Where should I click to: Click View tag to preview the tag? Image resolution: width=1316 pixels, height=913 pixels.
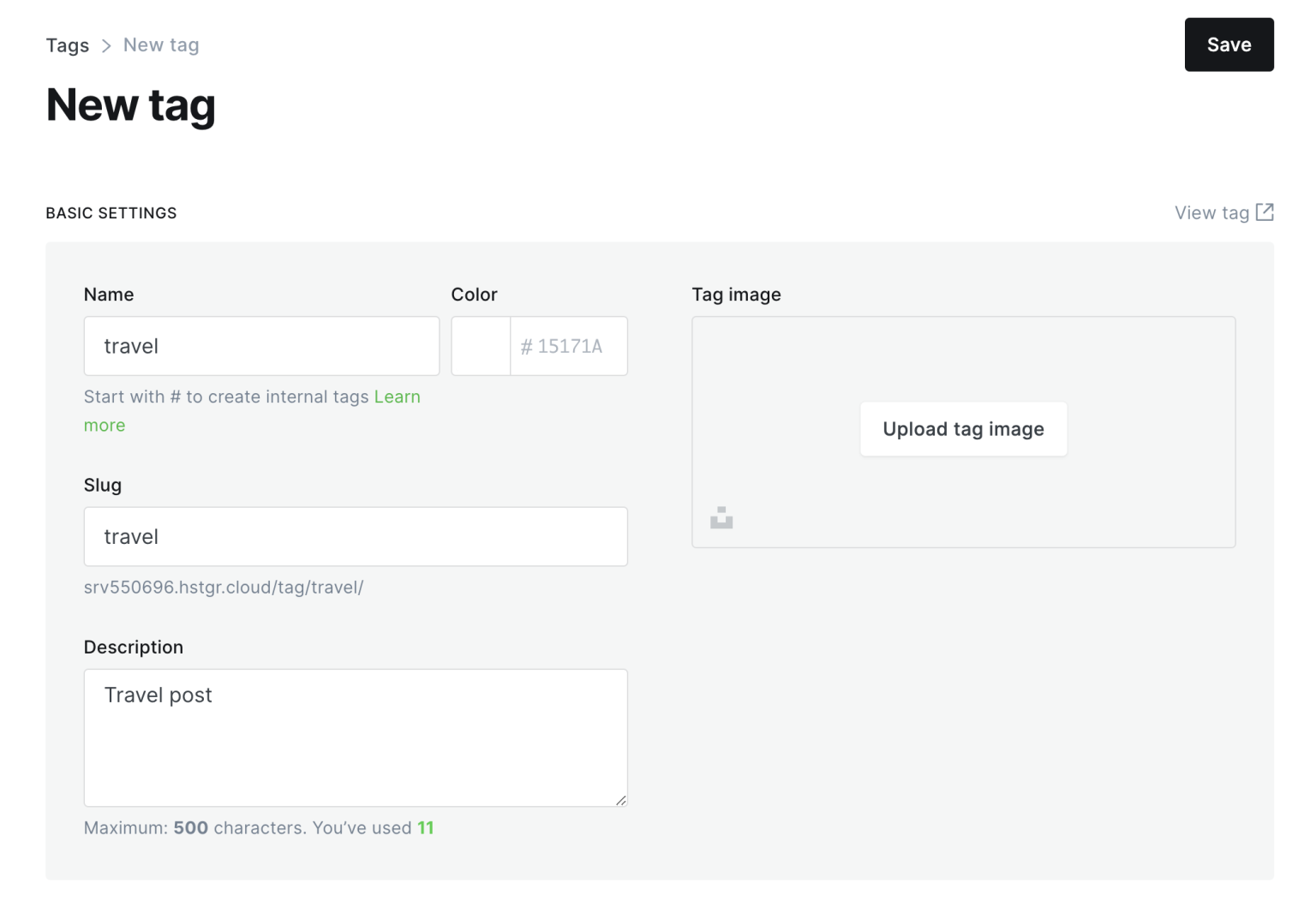pyautogui.click(x=1211, y=212)
